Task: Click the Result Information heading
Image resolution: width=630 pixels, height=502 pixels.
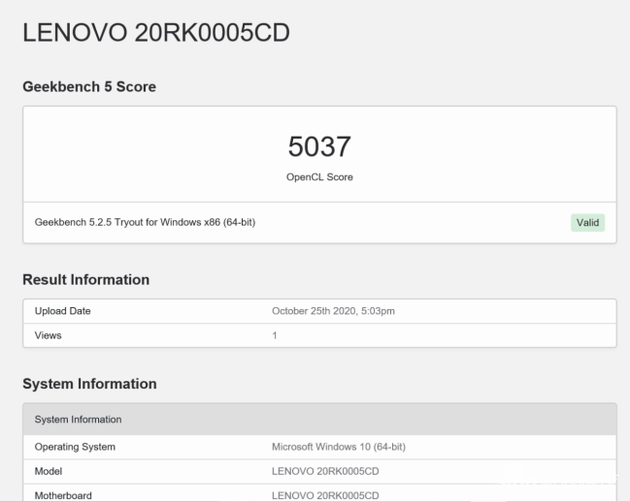Action: tap(86, 280)
